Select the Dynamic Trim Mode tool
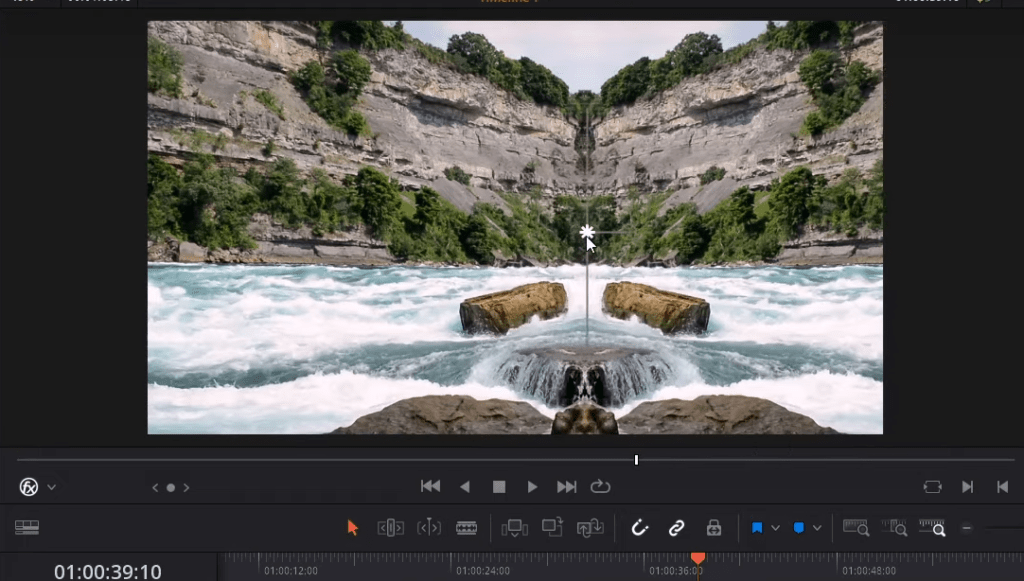The image size is (1024, 581). pos(429,527)
